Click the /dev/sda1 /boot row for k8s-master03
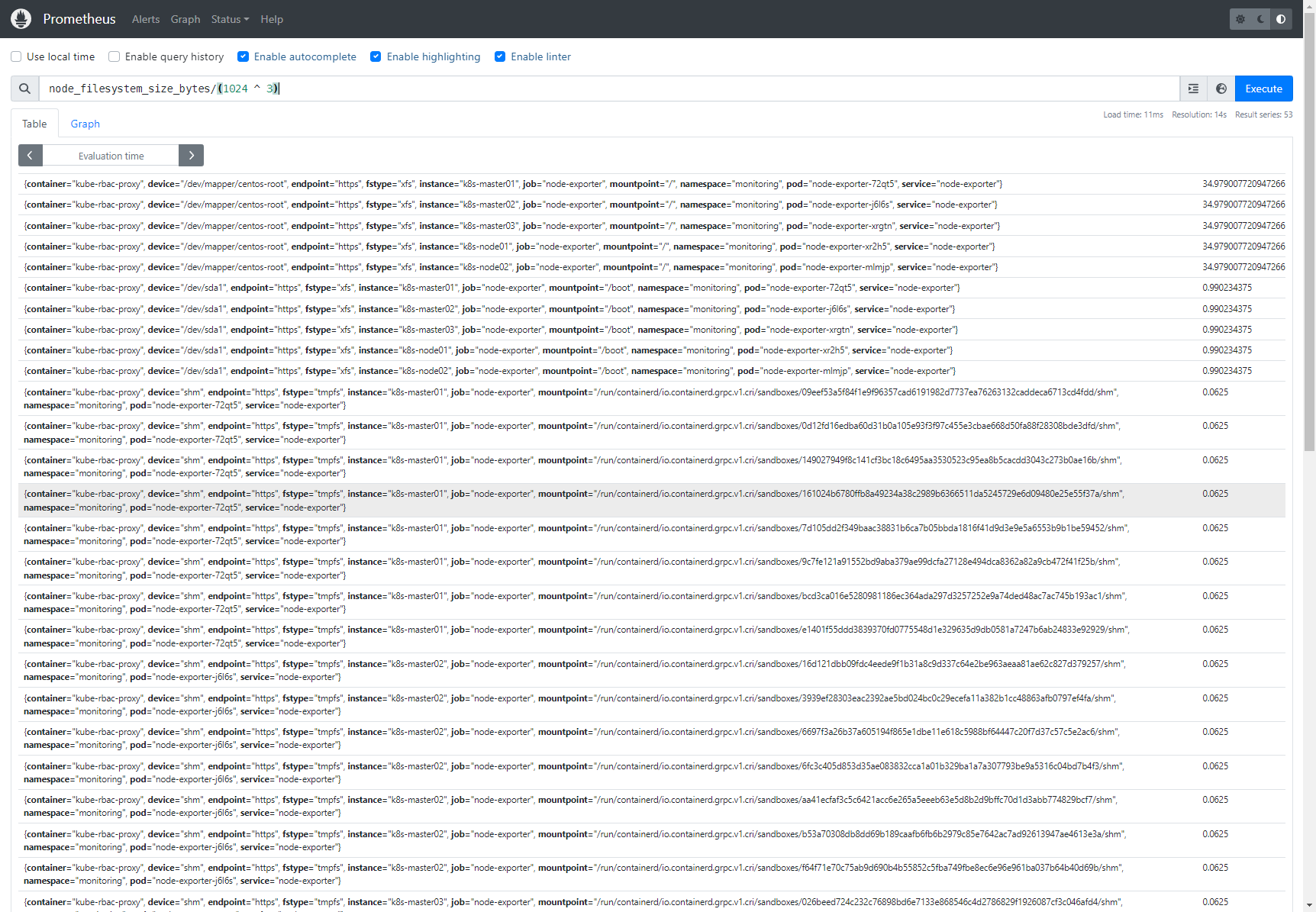Viewport: 1316px width, 912px height. coord(652,330)
